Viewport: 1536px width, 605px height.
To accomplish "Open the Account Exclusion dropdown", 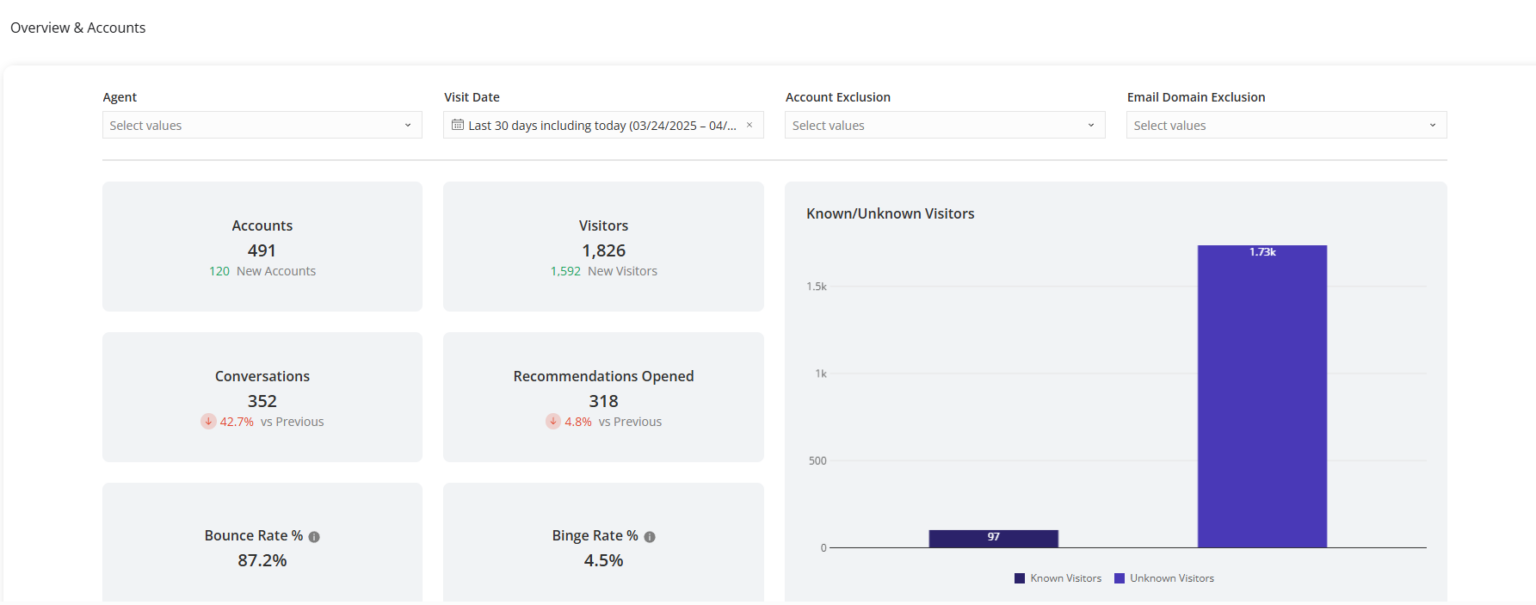I will click(944, 124).
